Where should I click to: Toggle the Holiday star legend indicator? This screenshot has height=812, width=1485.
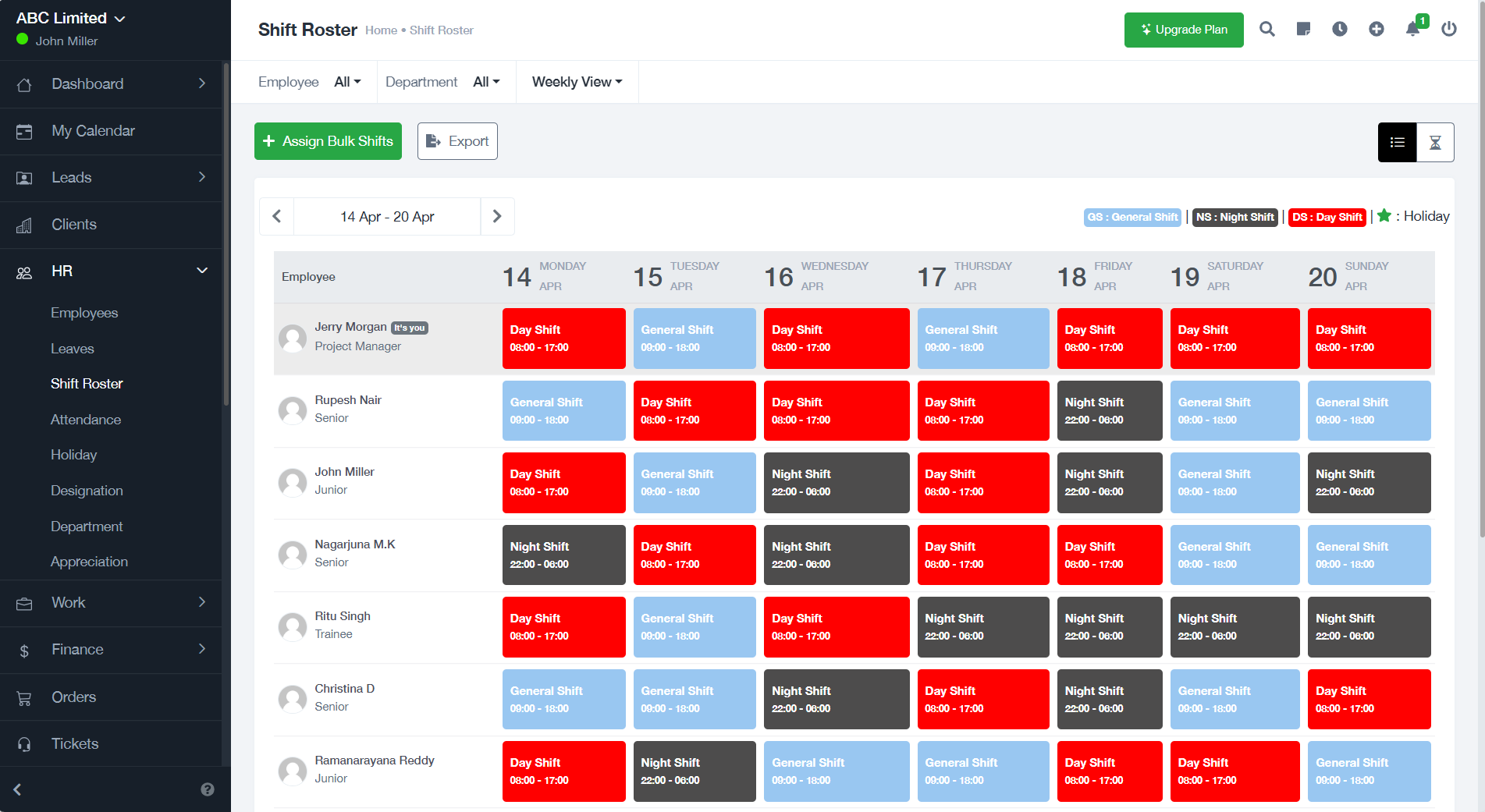(1384, 216)
